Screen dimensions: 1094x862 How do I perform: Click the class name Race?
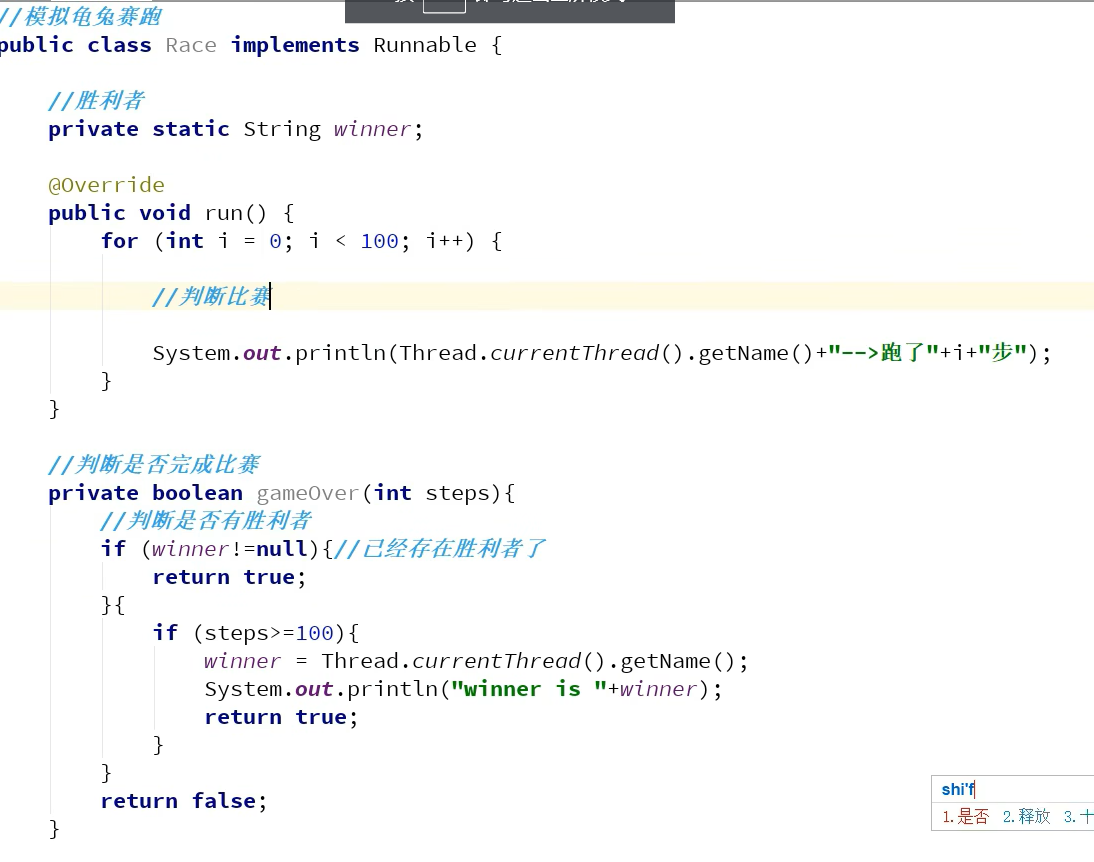191,45
